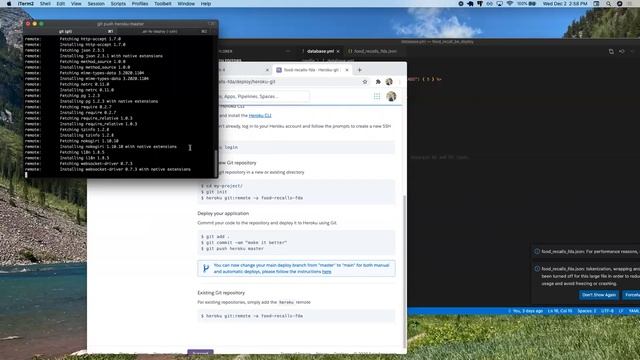The height and width of the screenshot is (360, 640).
Task: Open the Session menu
Action: (96, 4)
